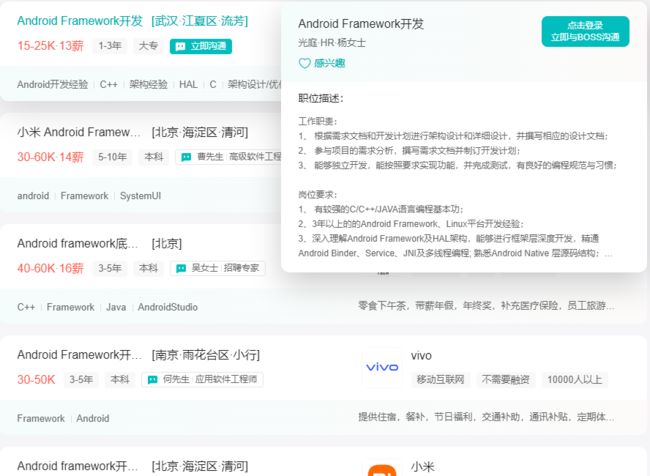Click chat icon beside 何先生 应用软件工程师
The height and width of the screenshot is (476, 650).
coord(153,379)
